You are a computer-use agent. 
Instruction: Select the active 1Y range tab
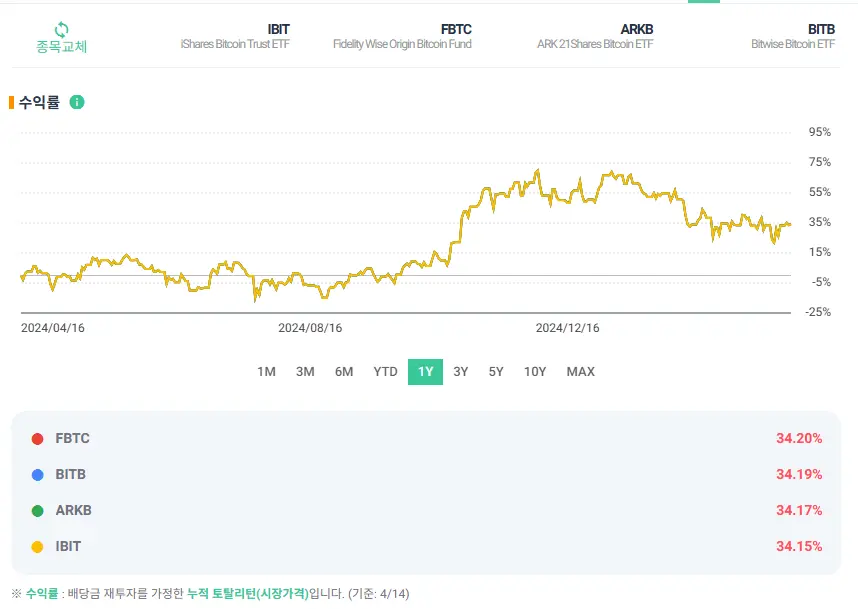(425, 372)
